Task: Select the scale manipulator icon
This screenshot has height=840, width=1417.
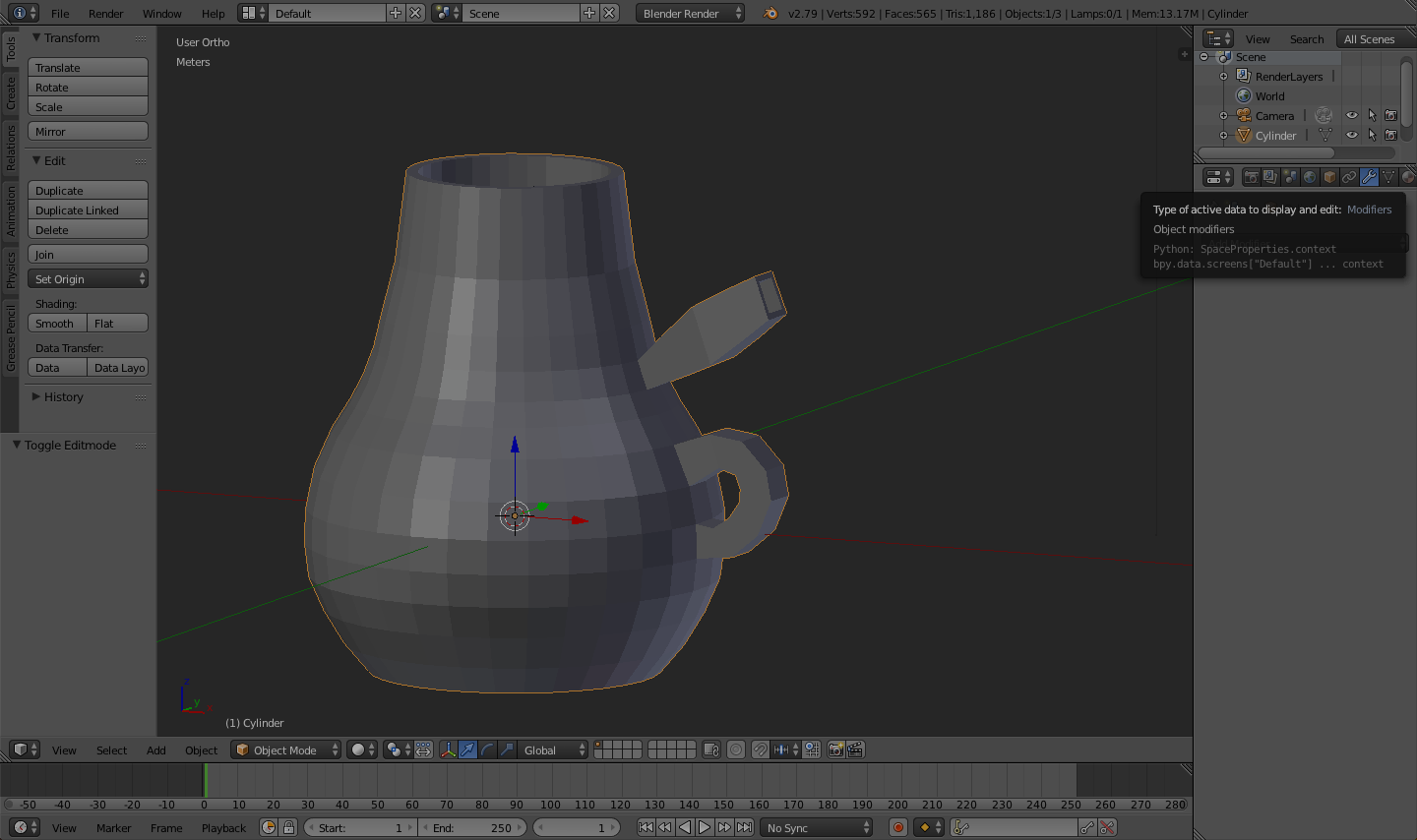Action: coord(508,750)
